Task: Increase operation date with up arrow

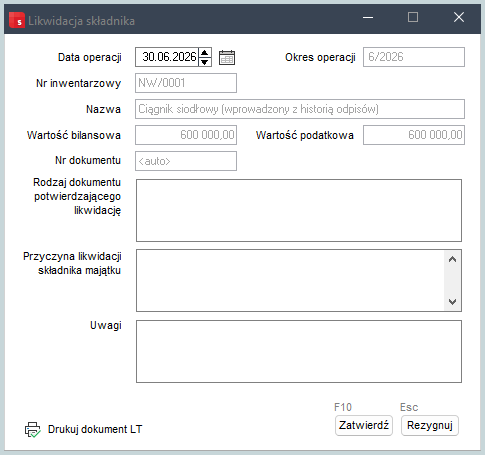Action: 205,53
